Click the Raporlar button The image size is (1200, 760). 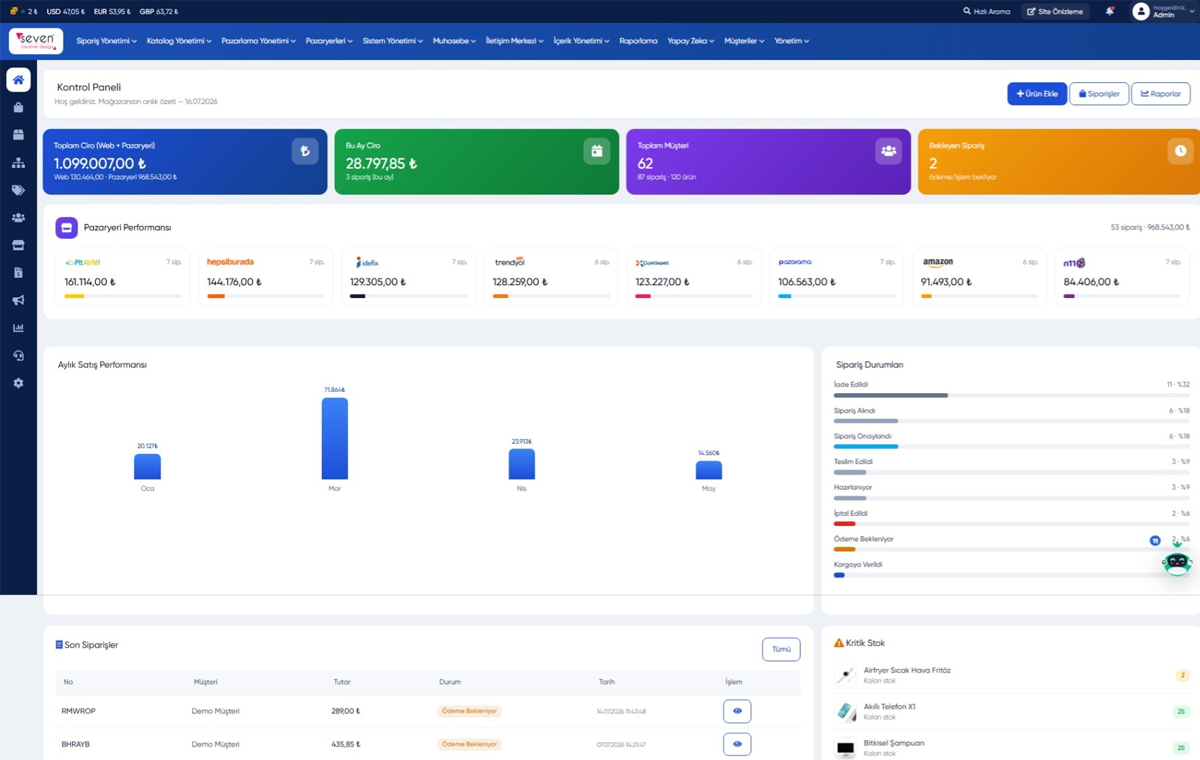click(x=1161, y=94)
